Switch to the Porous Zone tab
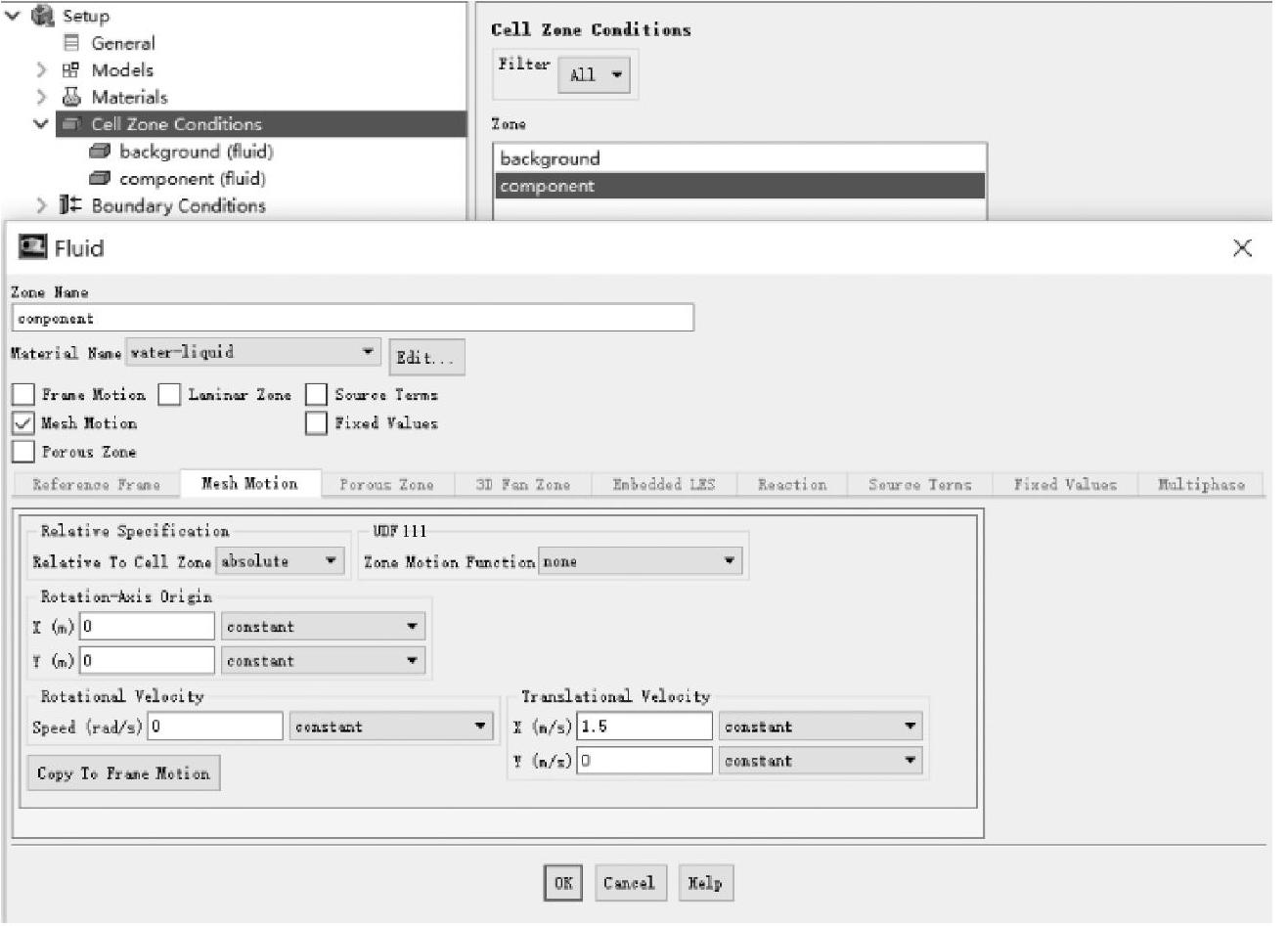Screen dimensions: 1288x926 click(x=386, y=484)
